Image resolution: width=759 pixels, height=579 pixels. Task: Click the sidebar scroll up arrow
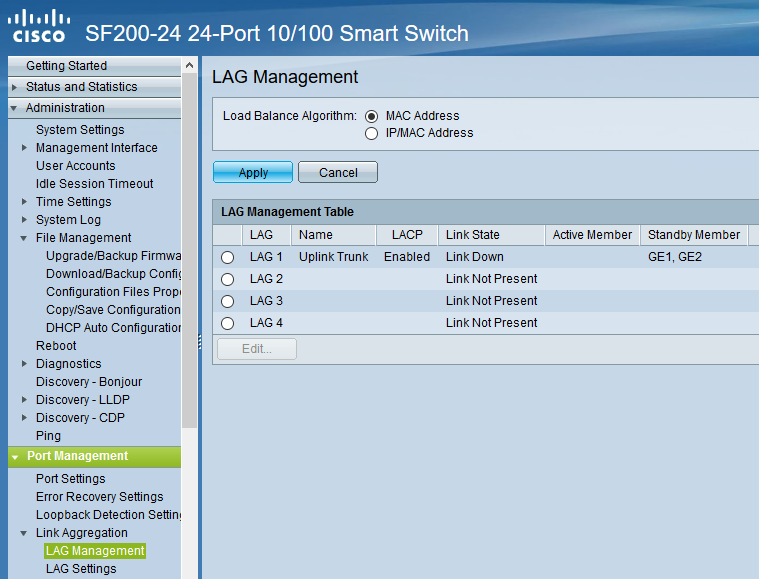[x=189, y=65]
